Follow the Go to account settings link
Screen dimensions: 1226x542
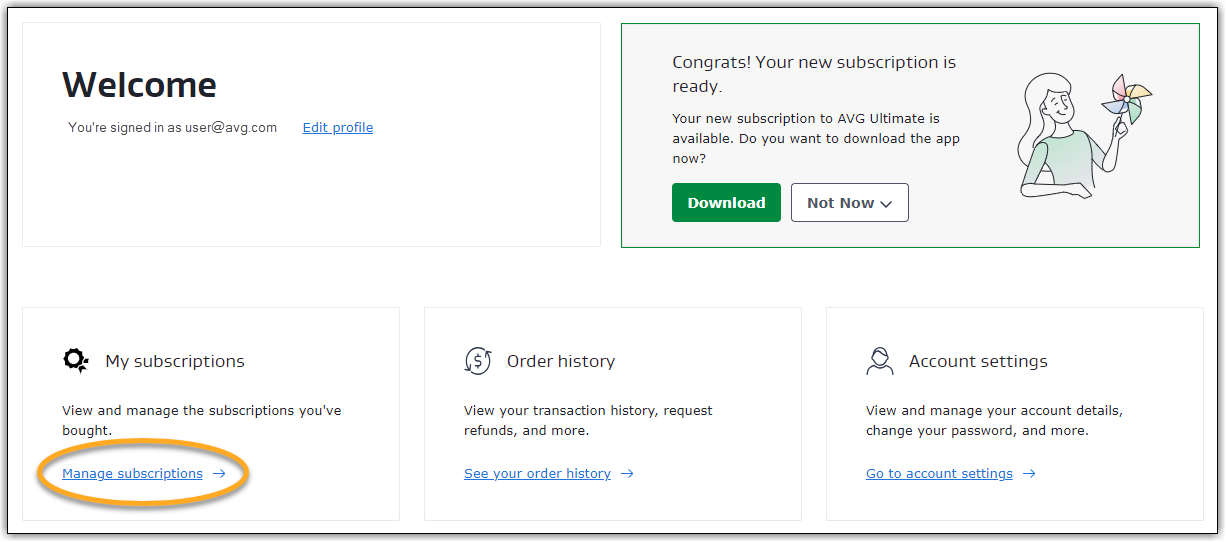[939, 474]
